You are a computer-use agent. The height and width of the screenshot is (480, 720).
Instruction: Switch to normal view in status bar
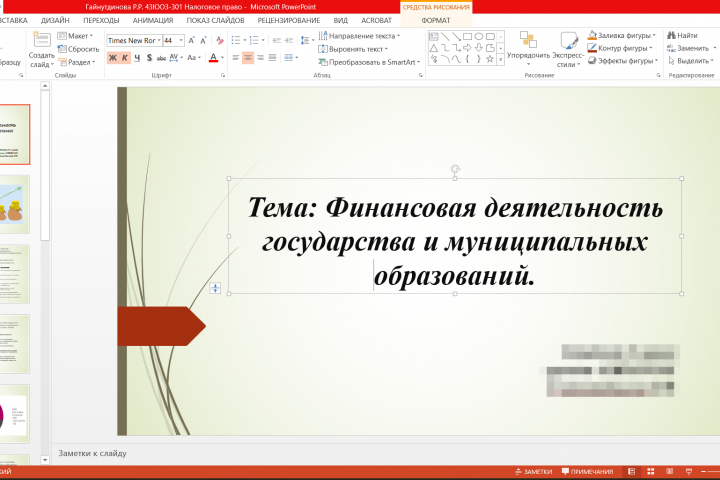coord(631,472)
